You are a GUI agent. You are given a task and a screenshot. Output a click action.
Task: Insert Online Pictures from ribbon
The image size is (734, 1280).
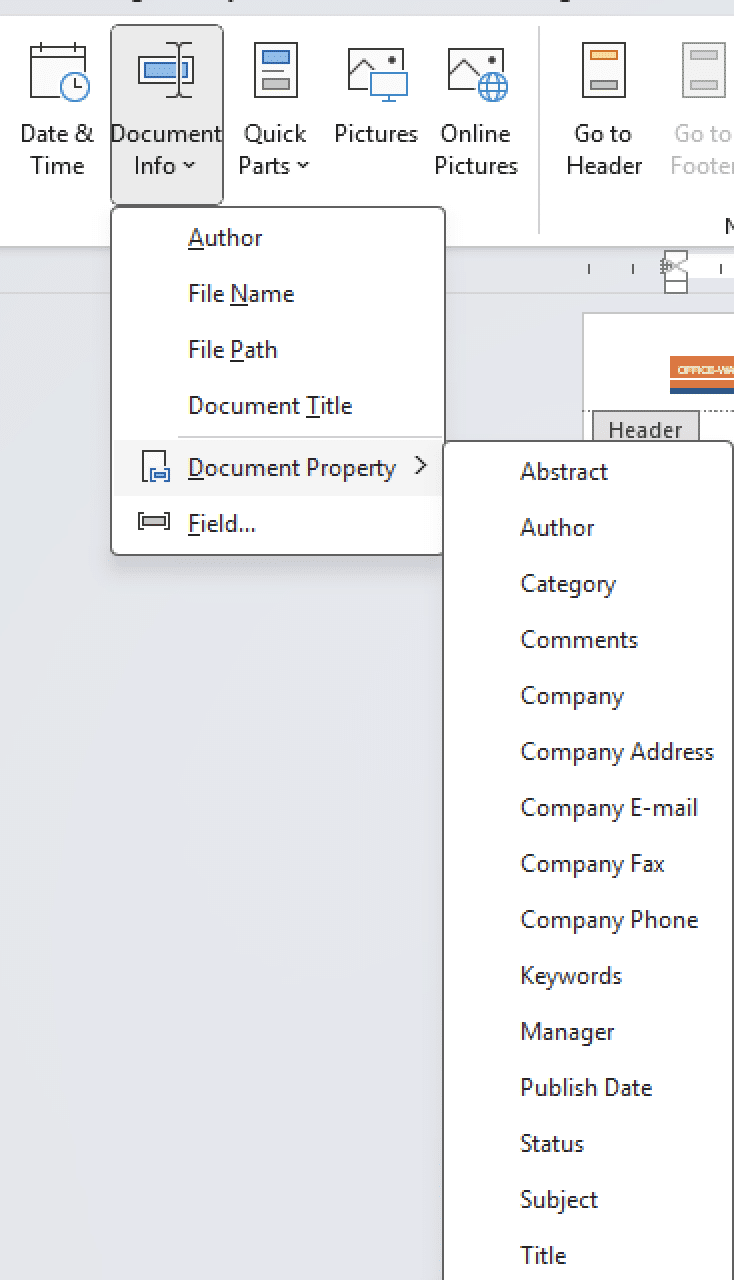coord(476,76)
